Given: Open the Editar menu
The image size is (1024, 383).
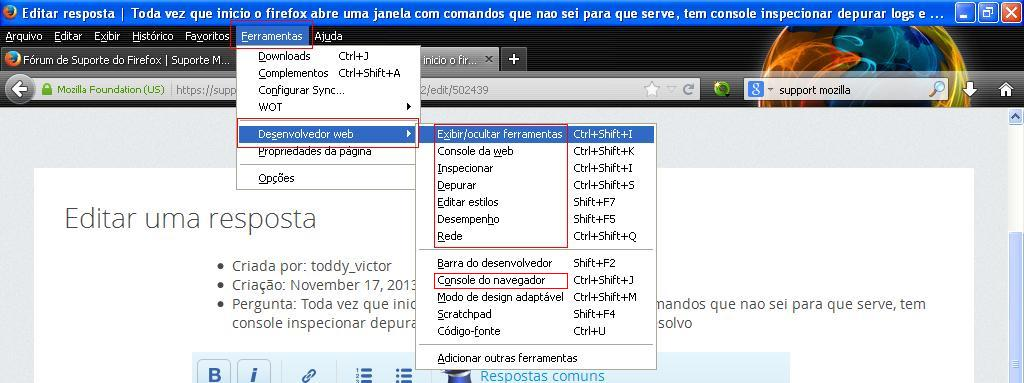Looking at the screenshot, I should tap(69, 37).
